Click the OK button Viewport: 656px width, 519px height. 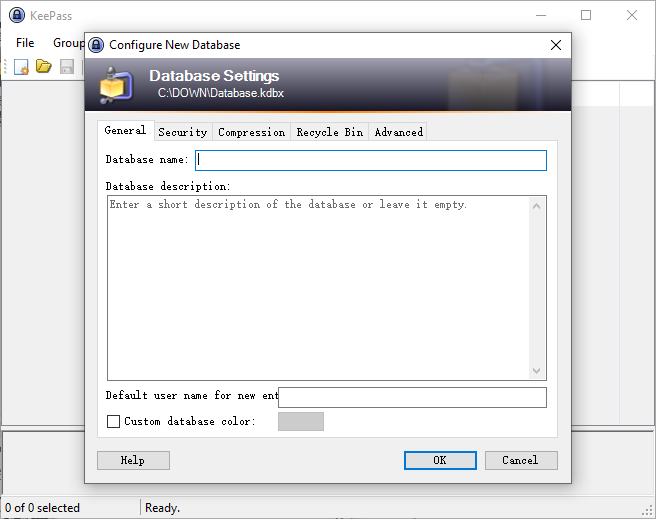coord(440,460)
